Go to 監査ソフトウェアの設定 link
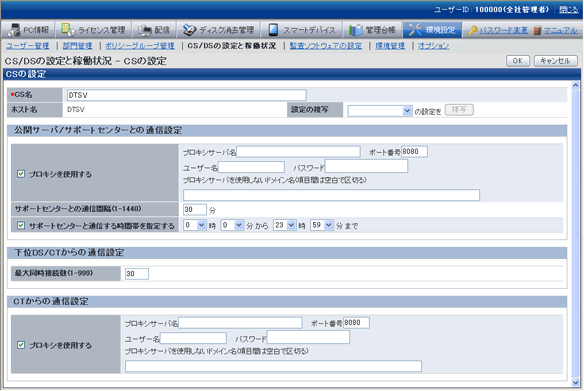584x391 pixels. click(x=326, y=46)
